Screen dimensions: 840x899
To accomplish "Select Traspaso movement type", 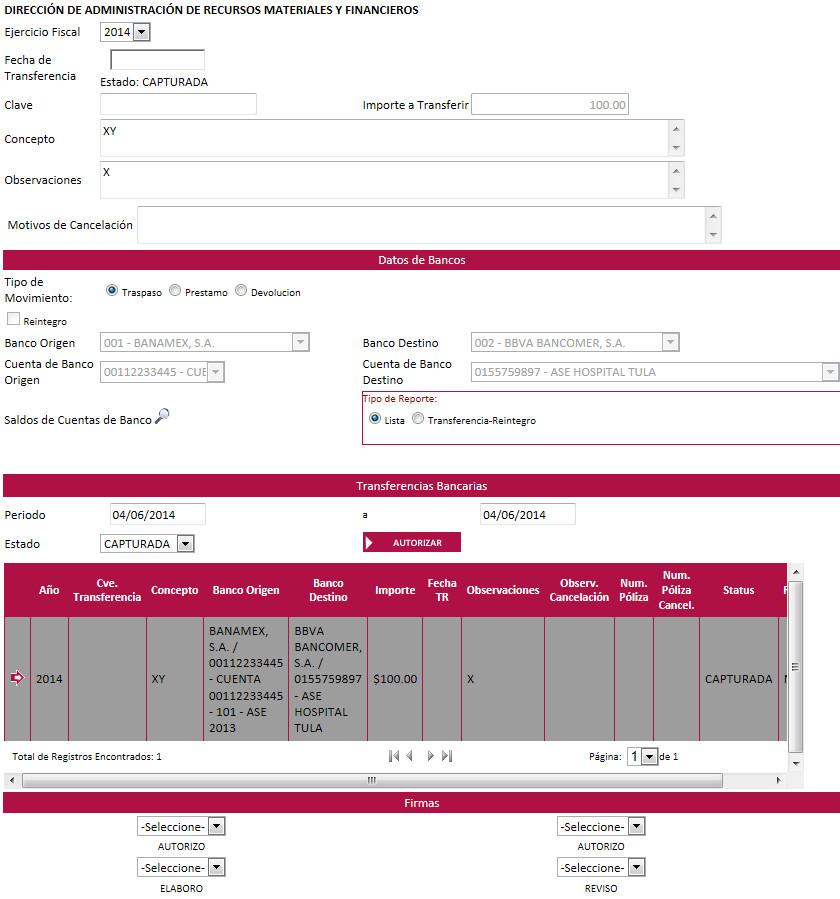I will [x=112, y=291].
